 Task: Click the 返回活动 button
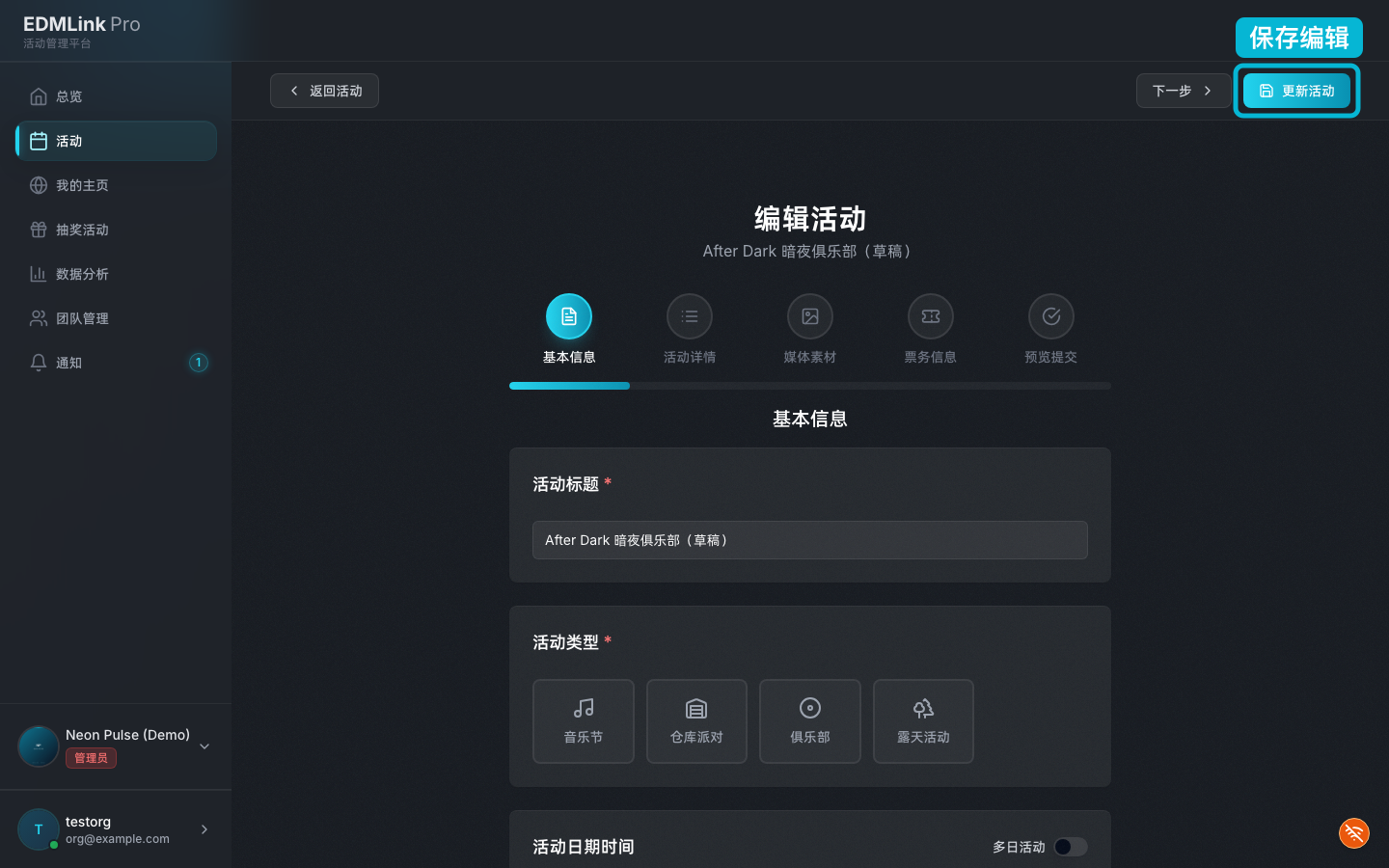pos(324,91)
